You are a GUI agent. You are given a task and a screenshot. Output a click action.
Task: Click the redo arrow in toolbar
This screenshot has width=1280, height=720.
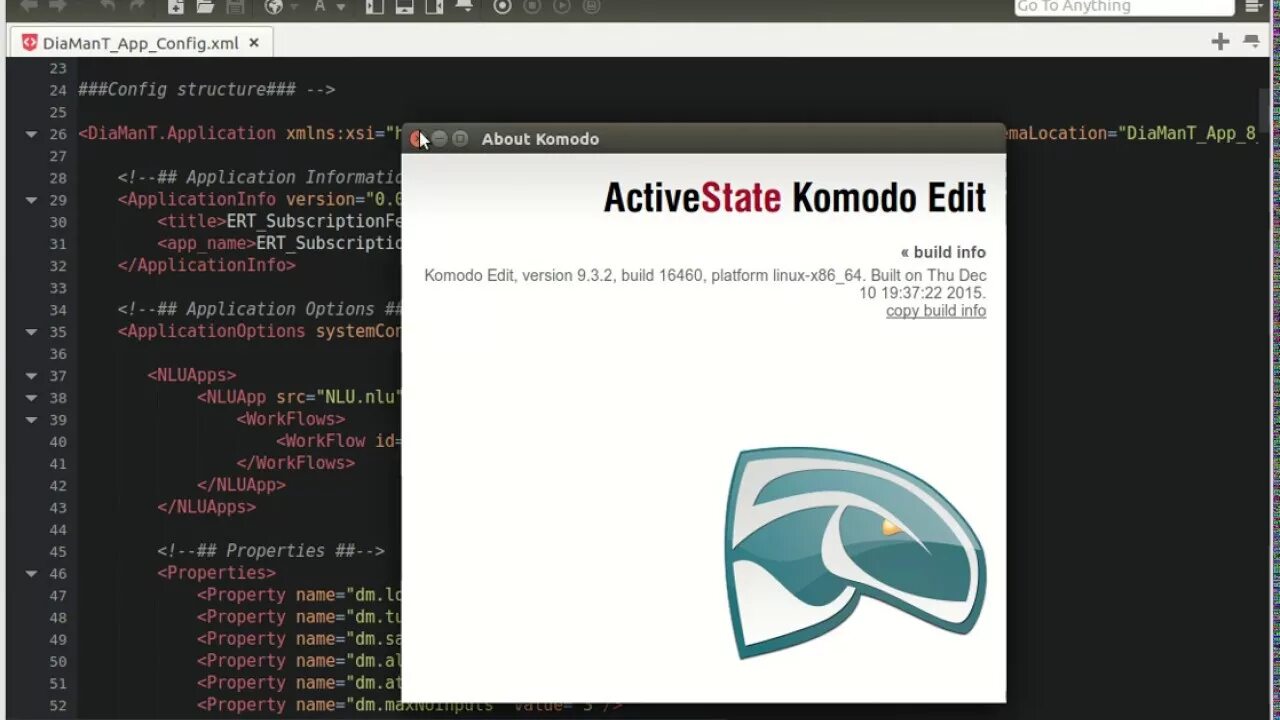coord(136,6)
